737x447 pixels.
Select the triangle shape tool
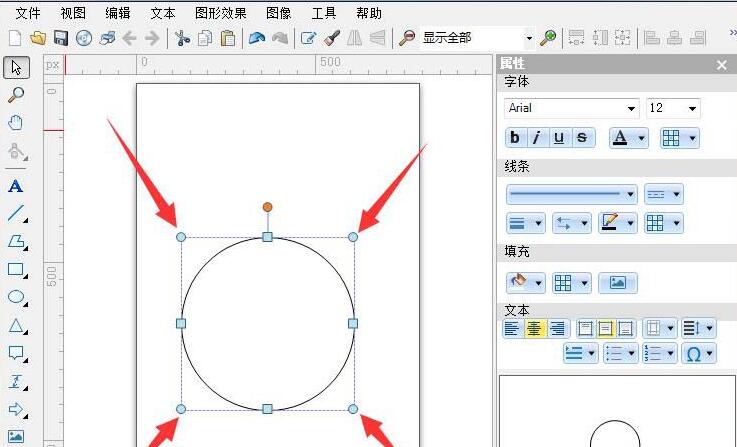(x=16, y=325)
